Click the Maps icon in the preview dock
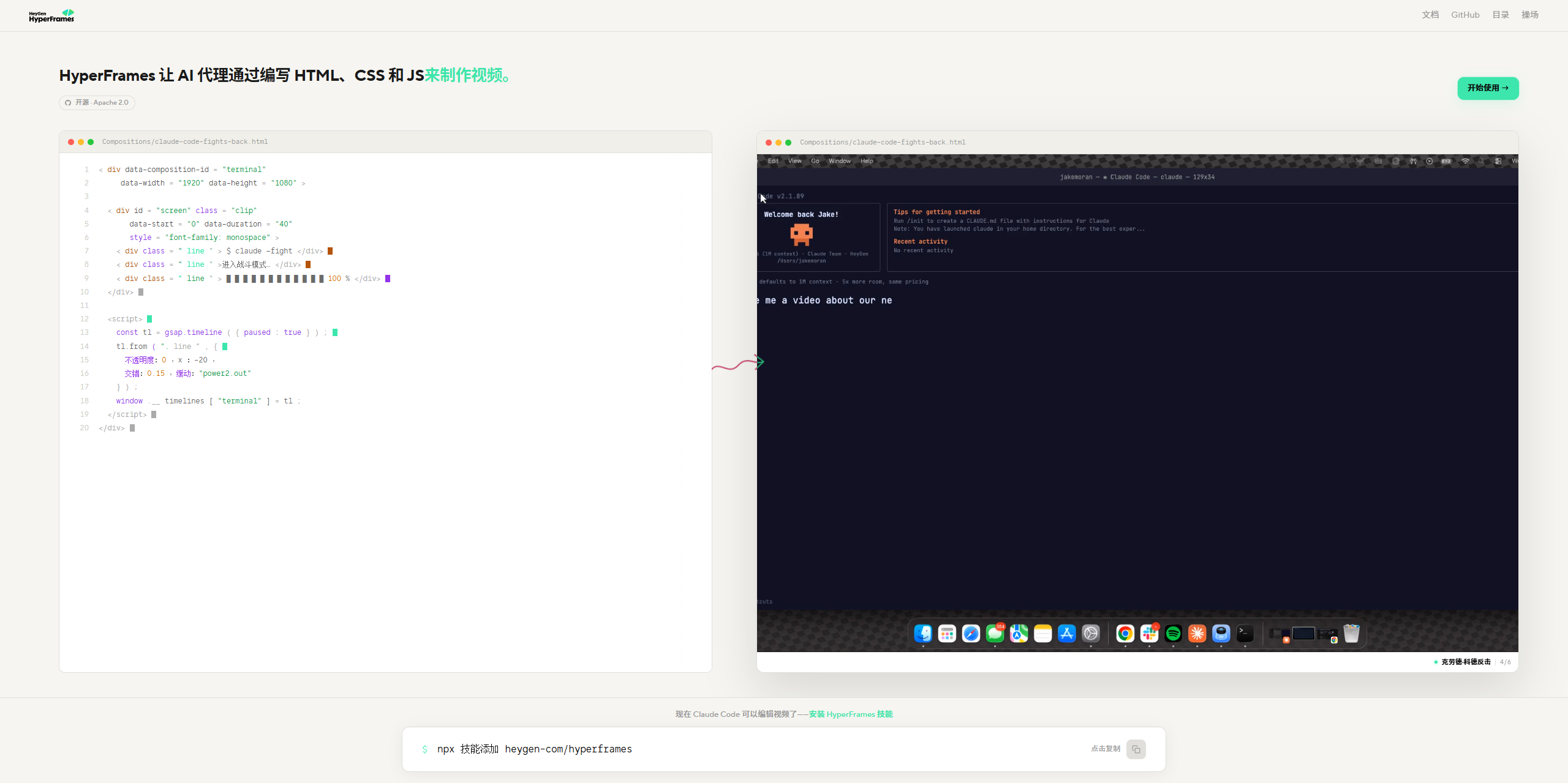 click(x=1019, y=634)
